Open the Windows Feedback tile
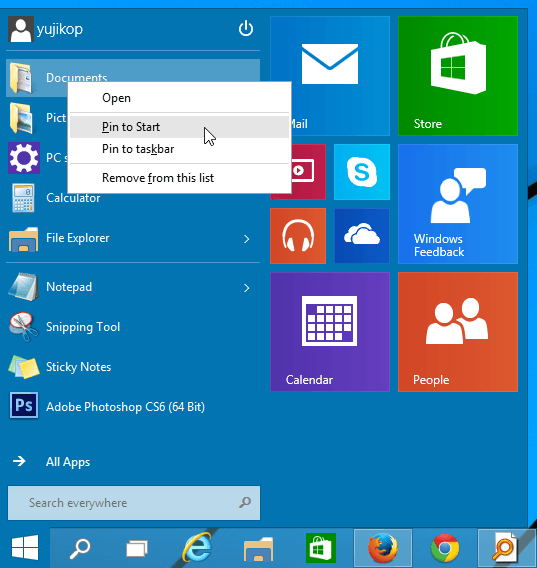The width and height of the screenshot is (537, 568). pyautogui.click(x=458, y=204)
